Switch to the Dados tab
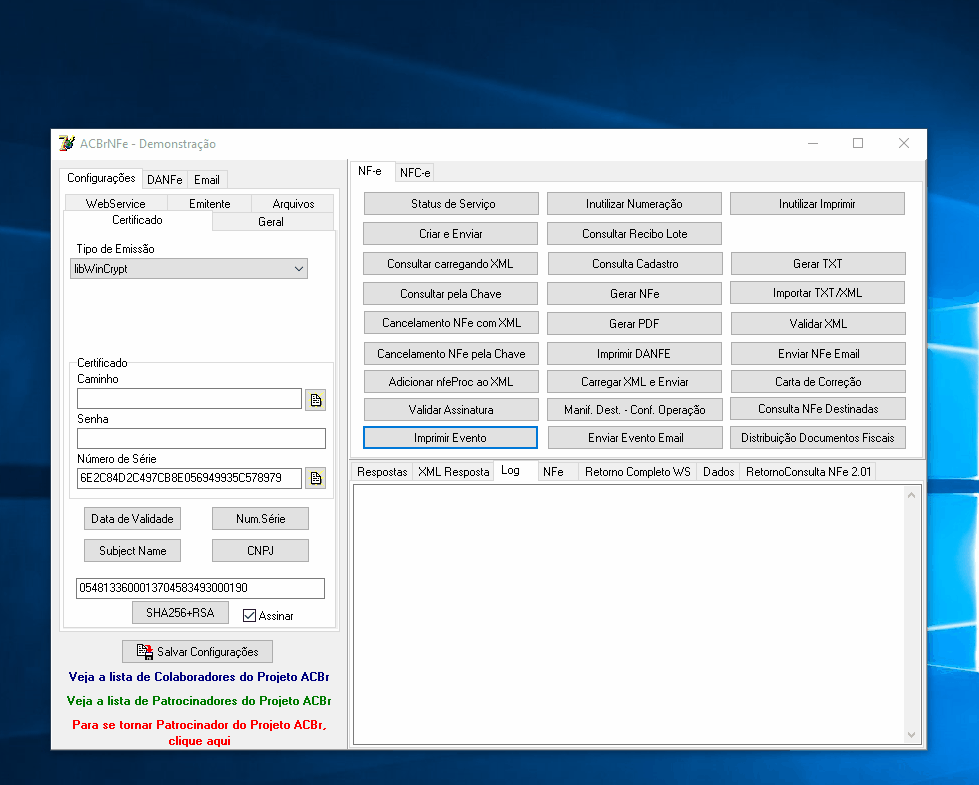Image resolution: width=979 pixels, height=785 pixels. pos(719,471)
